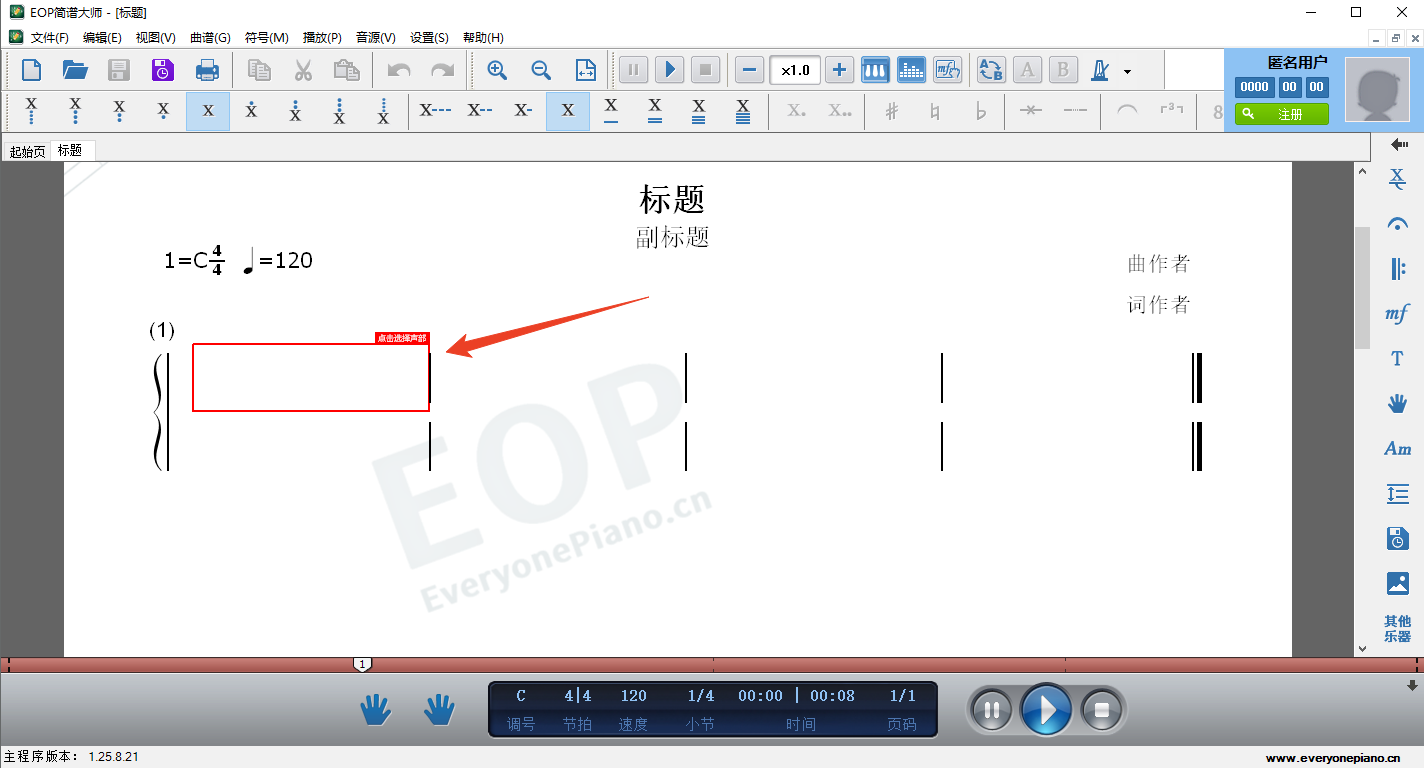This screenshot has width=1424, height=768.
Task: Click the page marker 1 on timeline
Action: (x=363, y=664)
